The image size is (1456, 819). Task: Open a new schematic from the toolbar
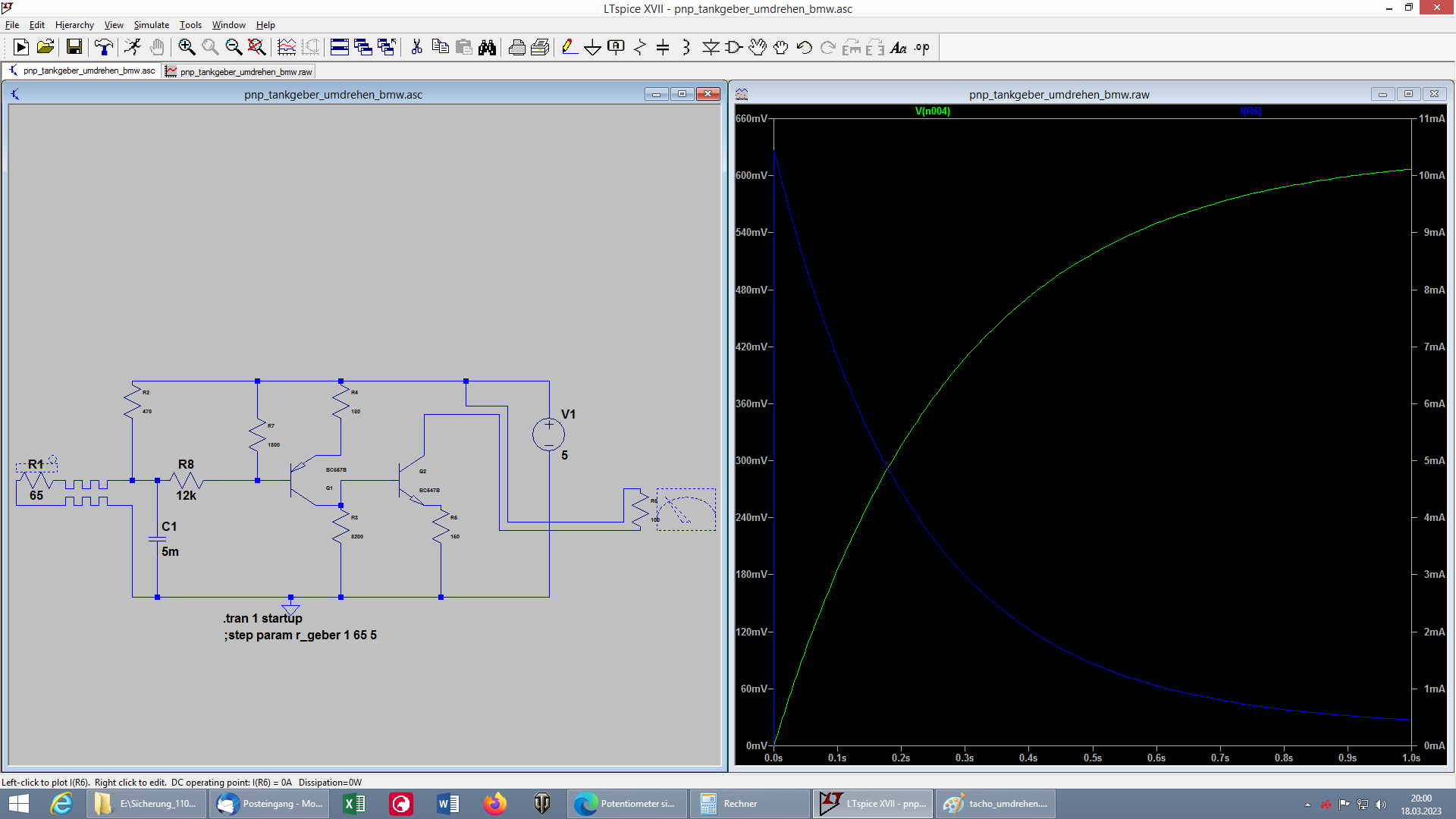(x=21, y=48)
